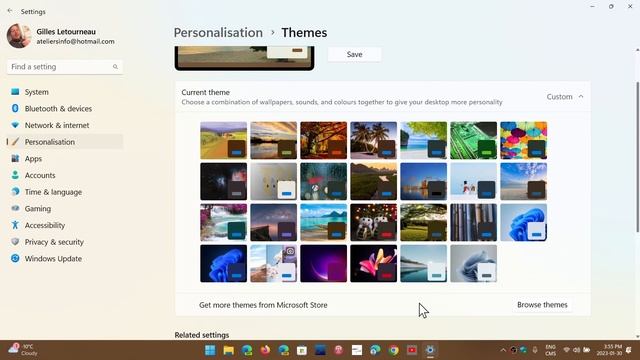Viewport: 640px width, 360px height.
Task: Choose the Windows spotlight collage theme
Action: click(273, 264)
